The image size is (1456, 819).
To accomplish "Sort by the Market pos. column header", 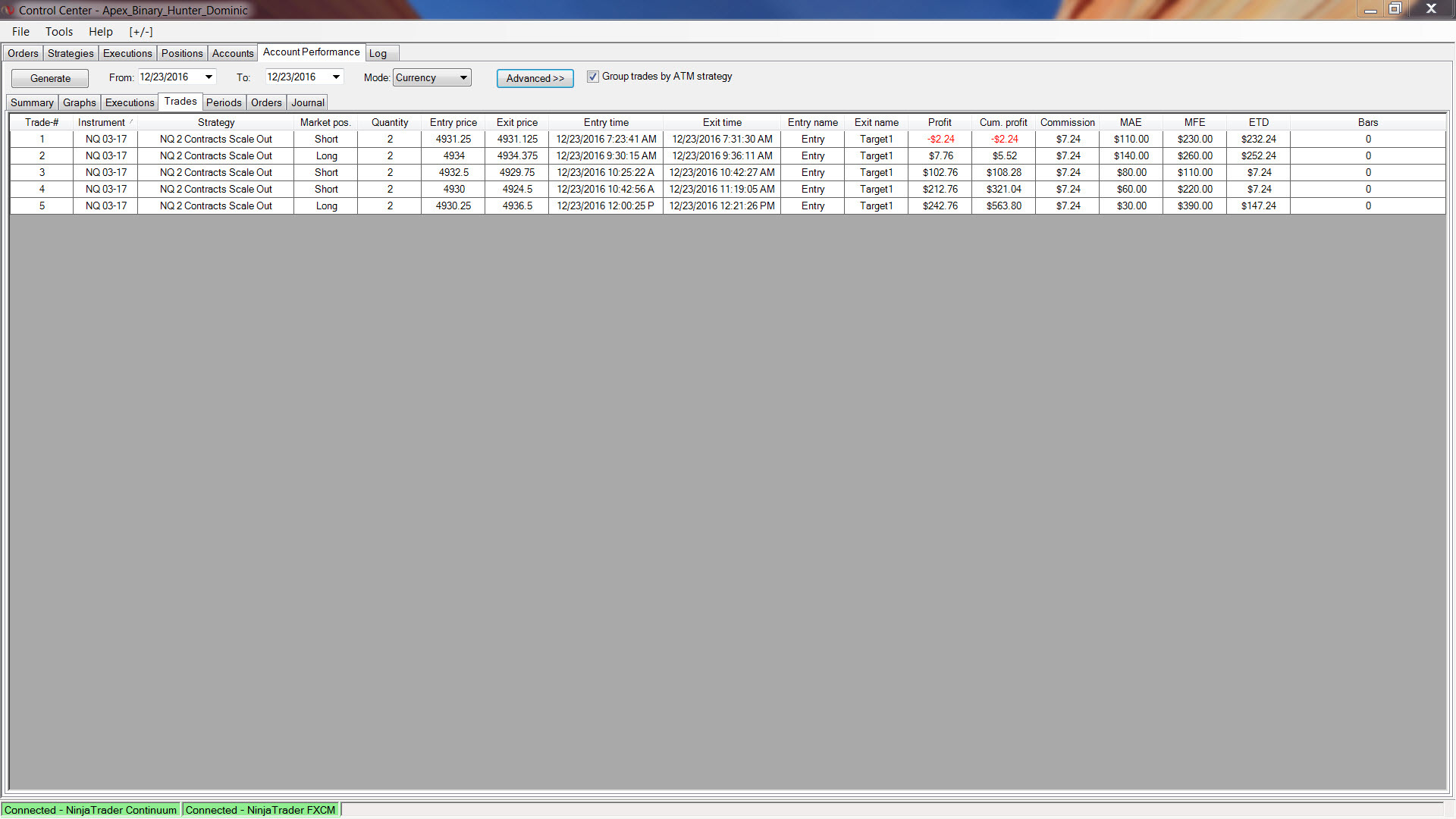I will [325, 122].
